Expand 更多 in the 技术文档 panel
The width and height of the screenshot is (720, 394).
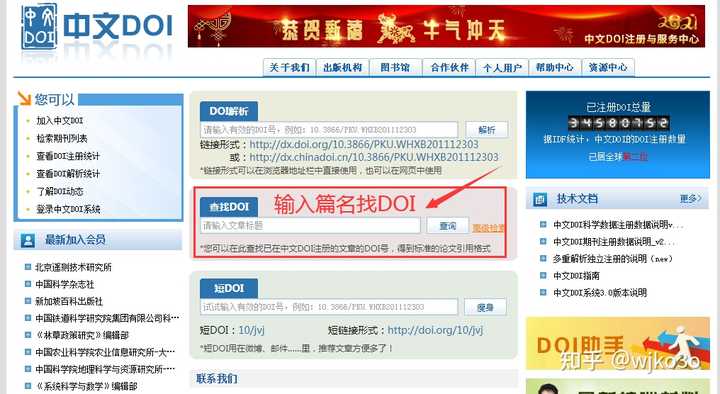691,199
